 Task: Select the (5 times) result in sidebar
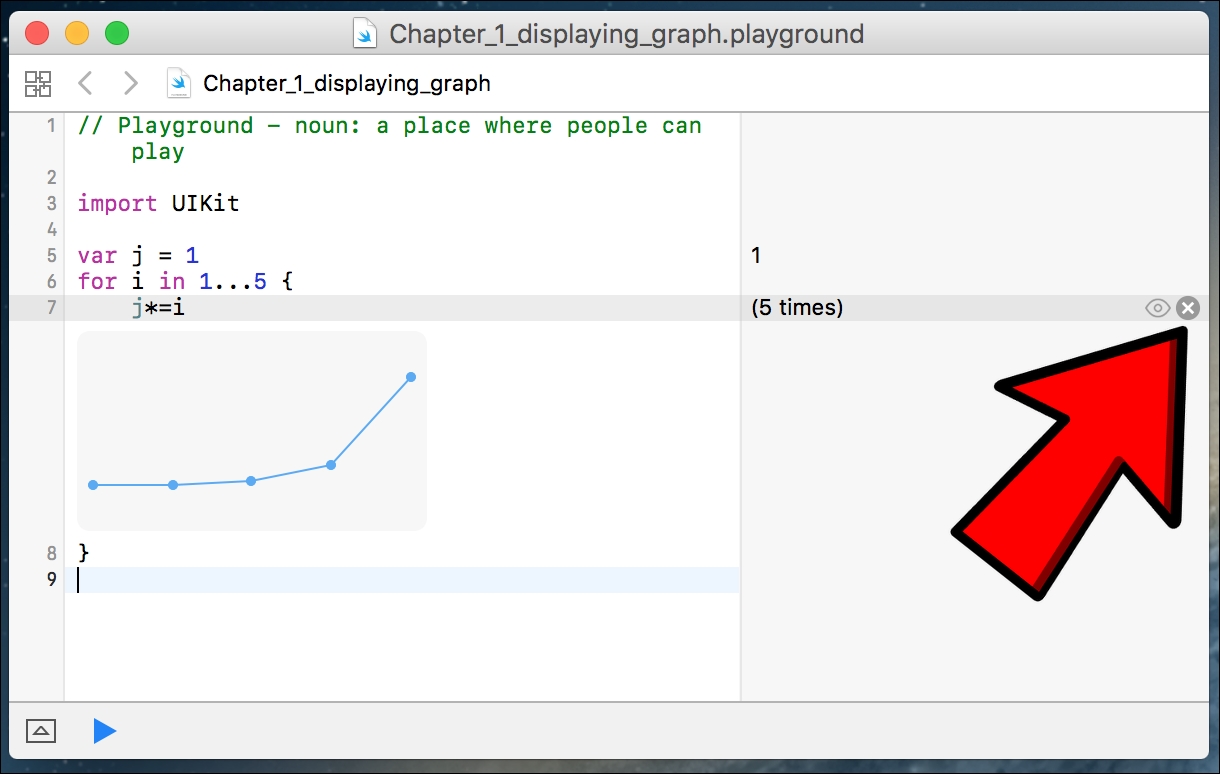click(x=797, y=308)
